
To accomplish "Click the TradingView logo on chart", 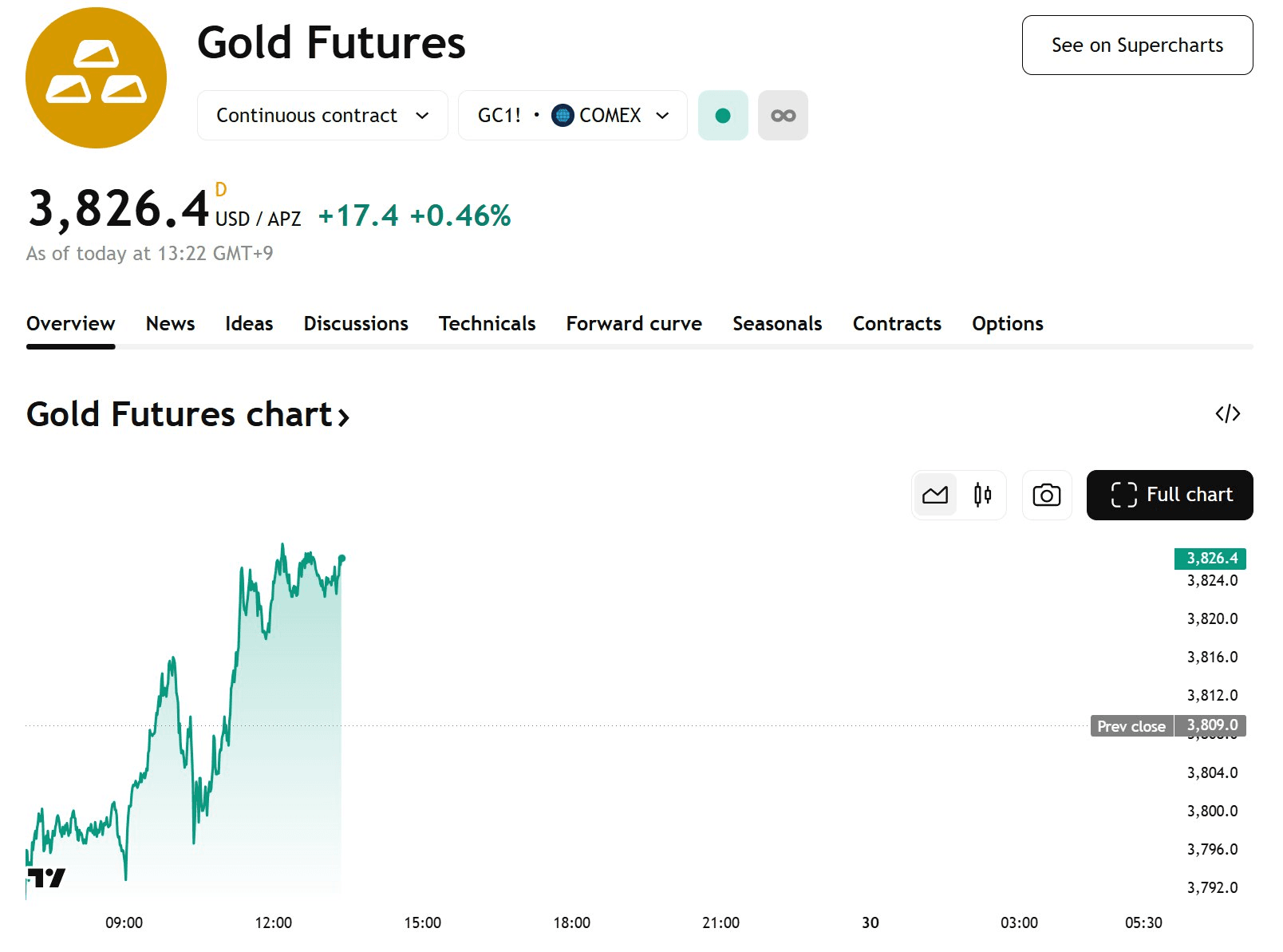I will 46,878.
